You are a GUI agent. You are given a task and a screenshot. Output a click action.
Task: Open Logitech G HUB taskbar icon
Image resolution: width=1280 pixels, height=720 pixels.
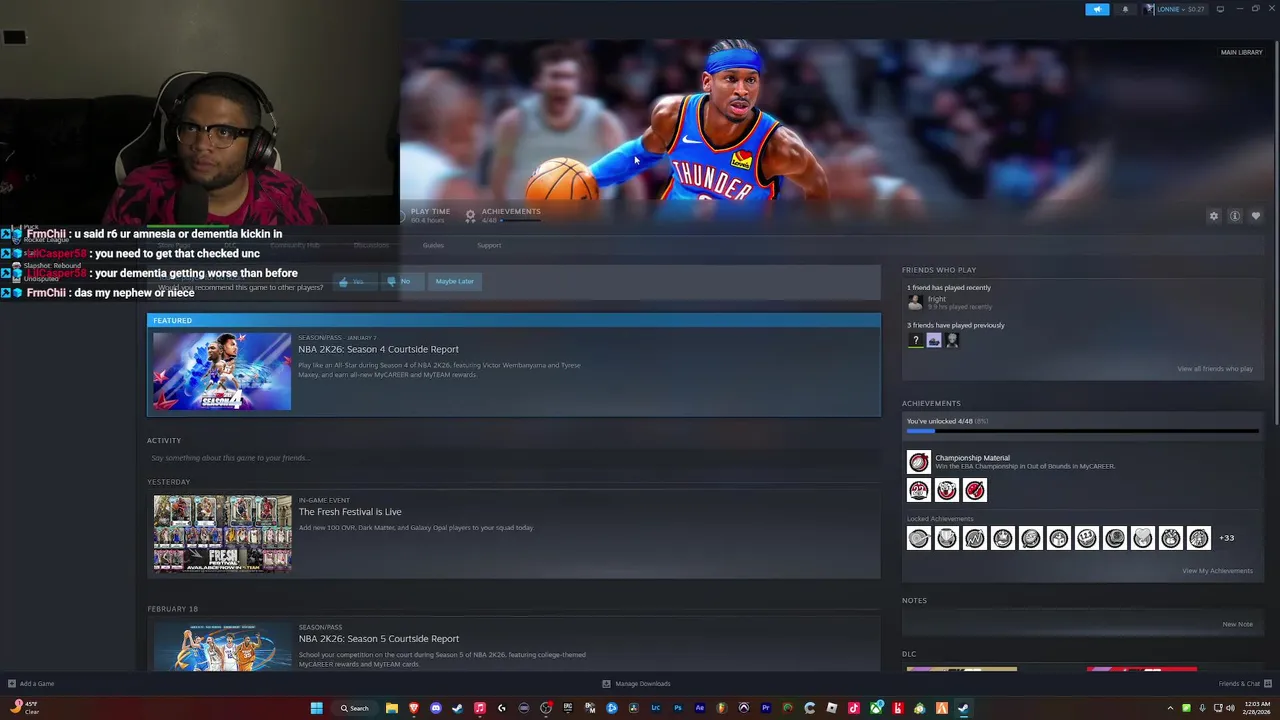click(x=502, y=708)
